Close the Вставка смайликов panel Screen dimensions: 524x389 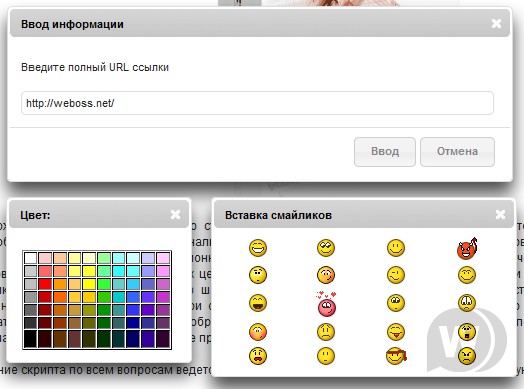[x=500, y=215]
